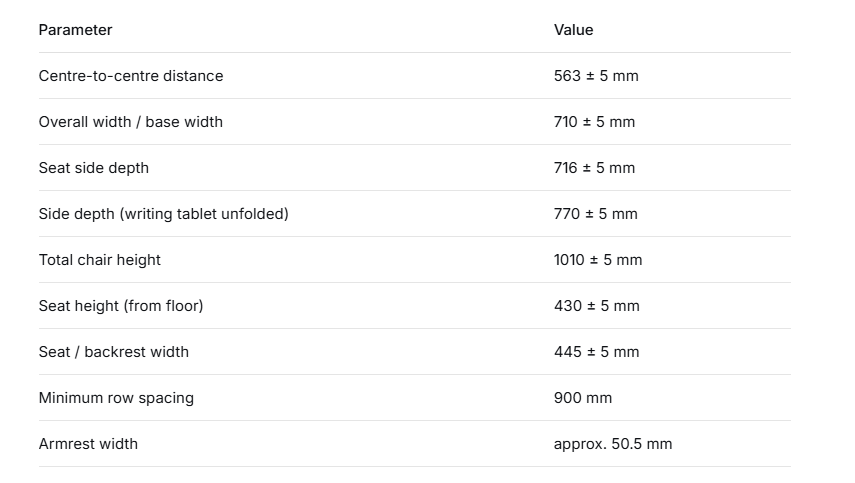This screenshot has height=483, width=855.
Task: Select the Overall width / base width row
Action: [414, 122]
